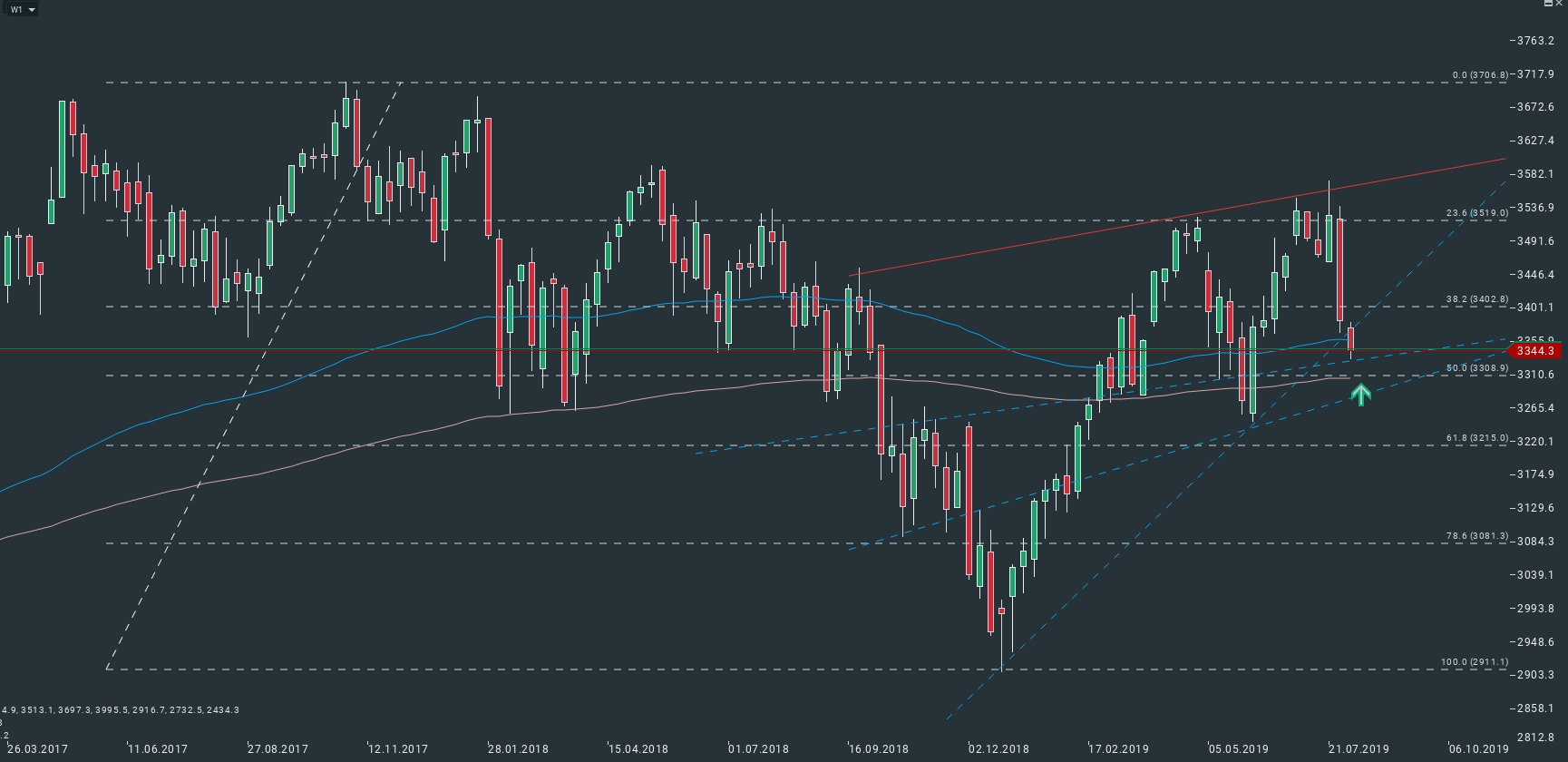Click the 06.10.2019 date on time axis
1568x762 pixels.
tap(1478, 749)
